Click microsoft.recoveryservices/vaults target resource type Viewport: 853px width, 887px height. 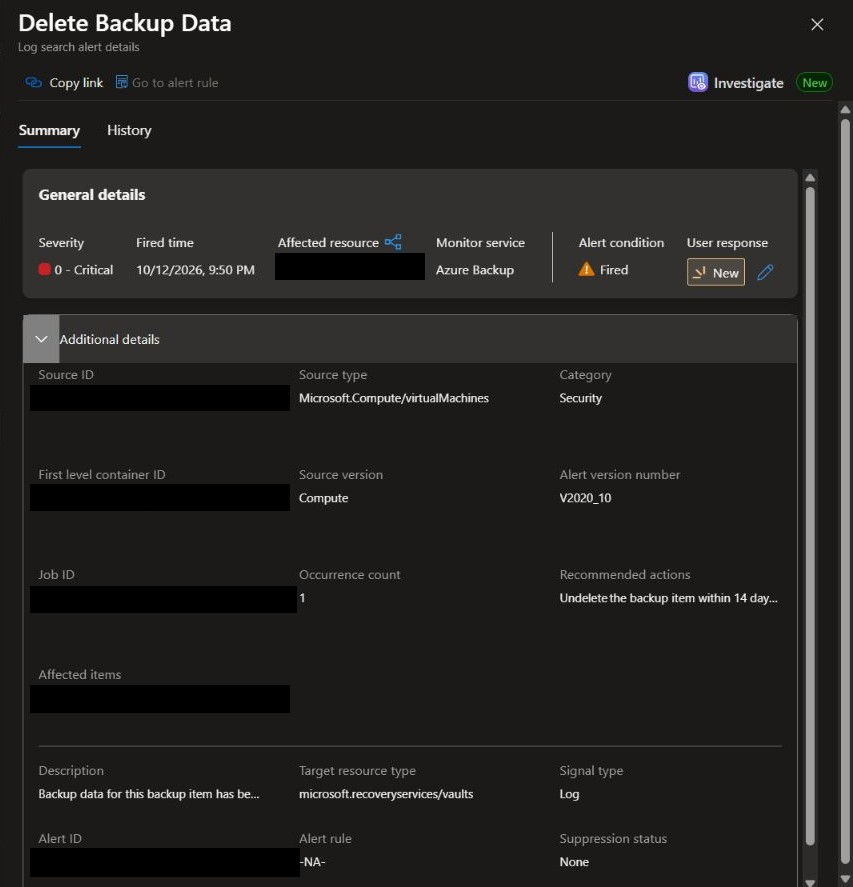coord(386,794)
